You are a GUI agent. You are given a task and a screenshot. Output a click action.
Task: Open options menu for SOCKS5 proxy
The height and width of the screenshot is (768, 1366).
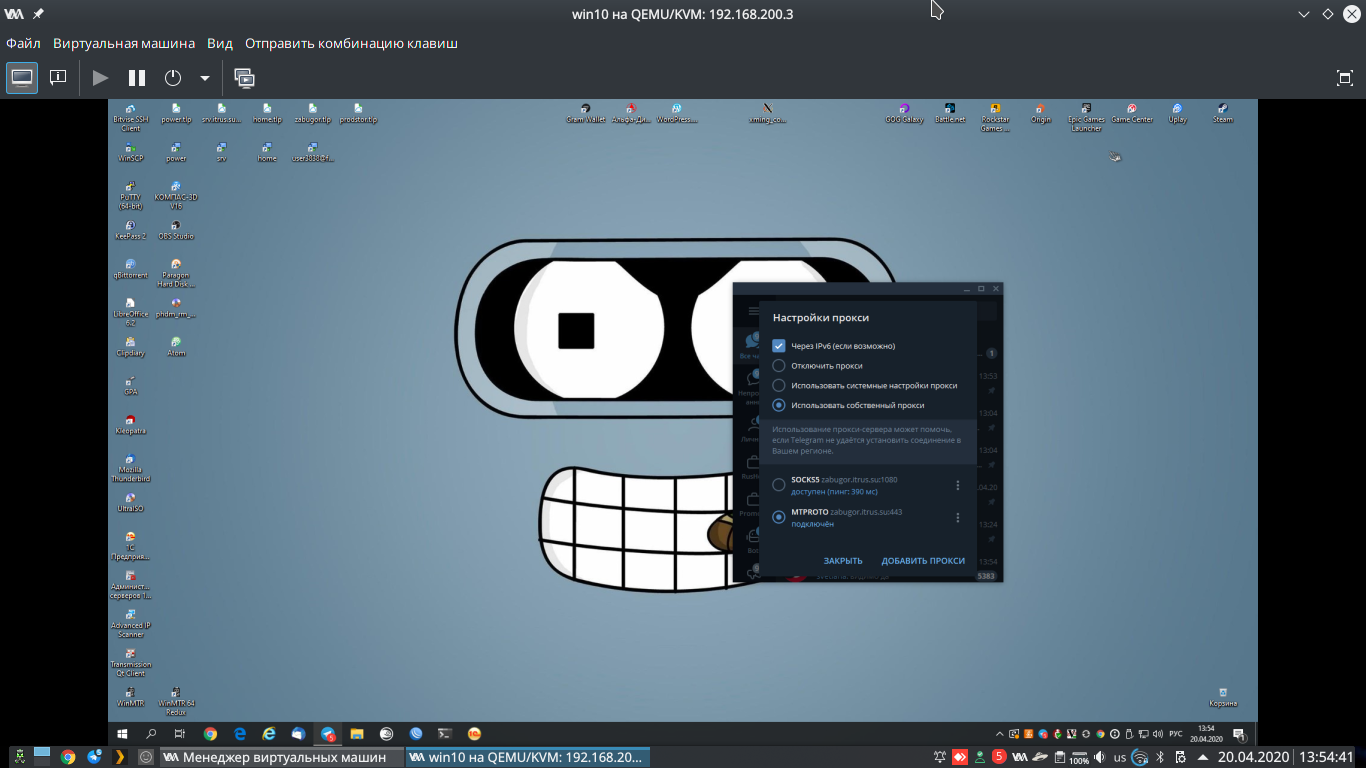tap(958, 485)
